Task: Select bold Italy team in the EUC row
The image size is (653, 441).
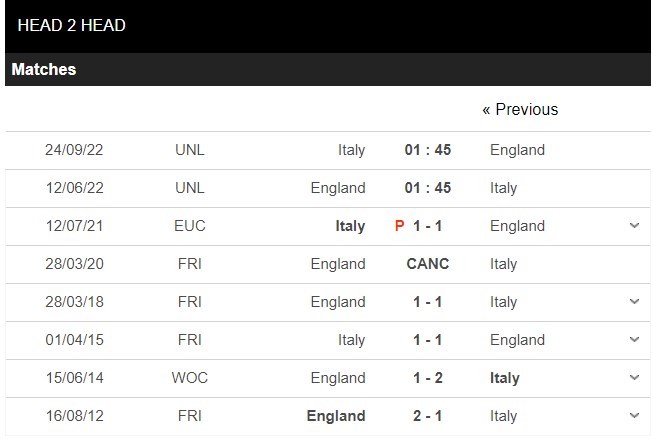Action: click(x=350, y=226)
